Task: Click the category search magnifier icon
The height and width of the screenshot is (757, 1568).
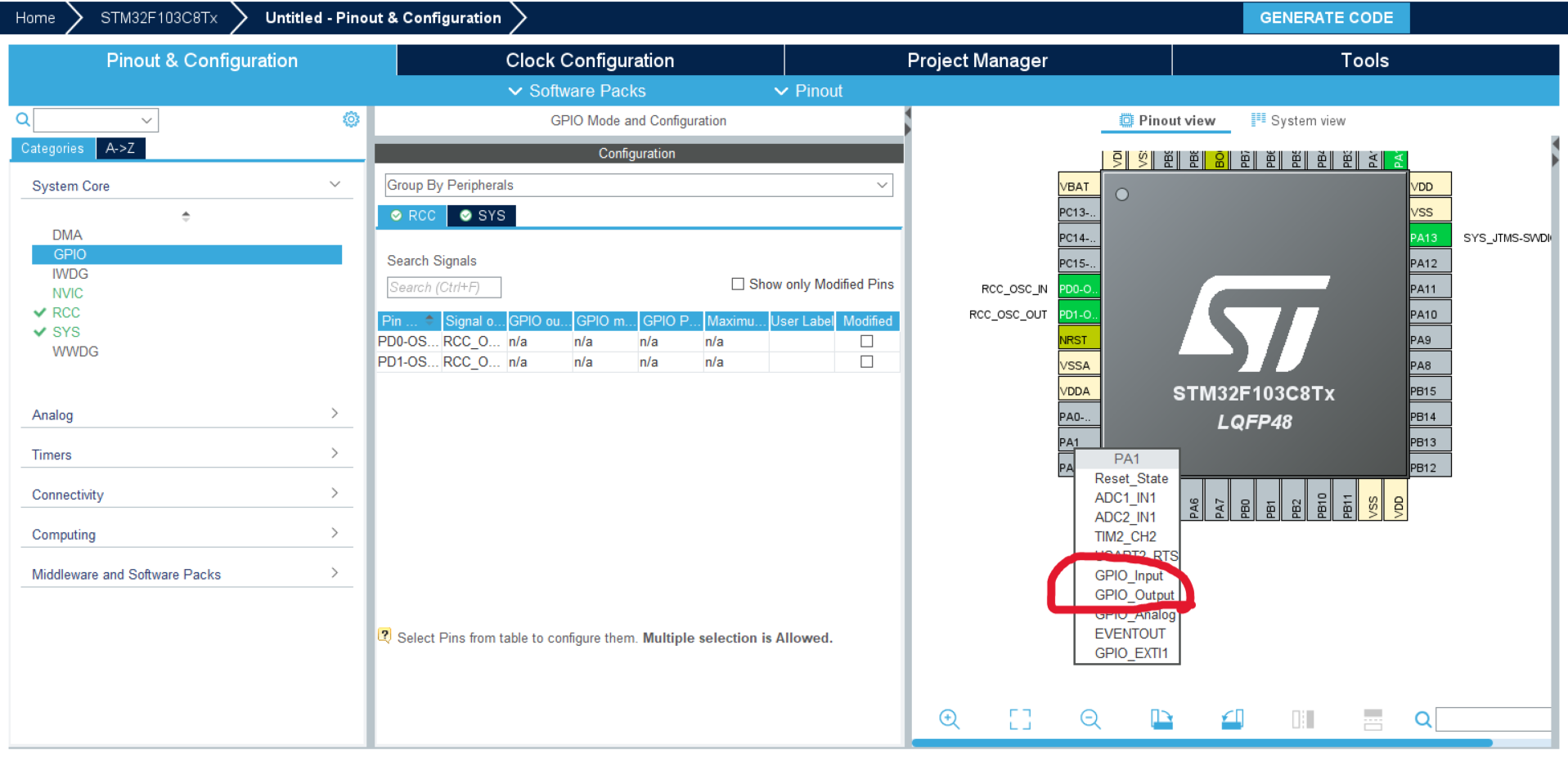Action: tap(23, 120)
